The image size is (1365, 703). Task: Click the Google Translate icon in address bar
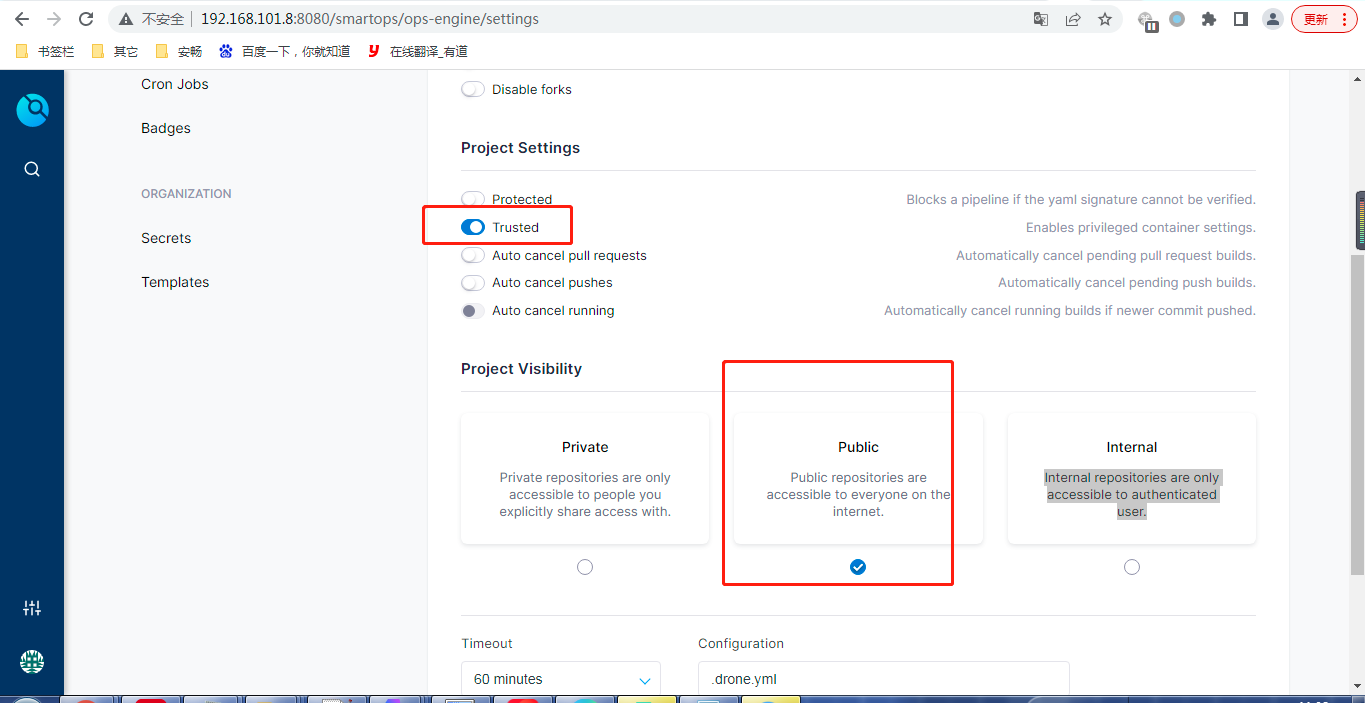(1040, 19)
